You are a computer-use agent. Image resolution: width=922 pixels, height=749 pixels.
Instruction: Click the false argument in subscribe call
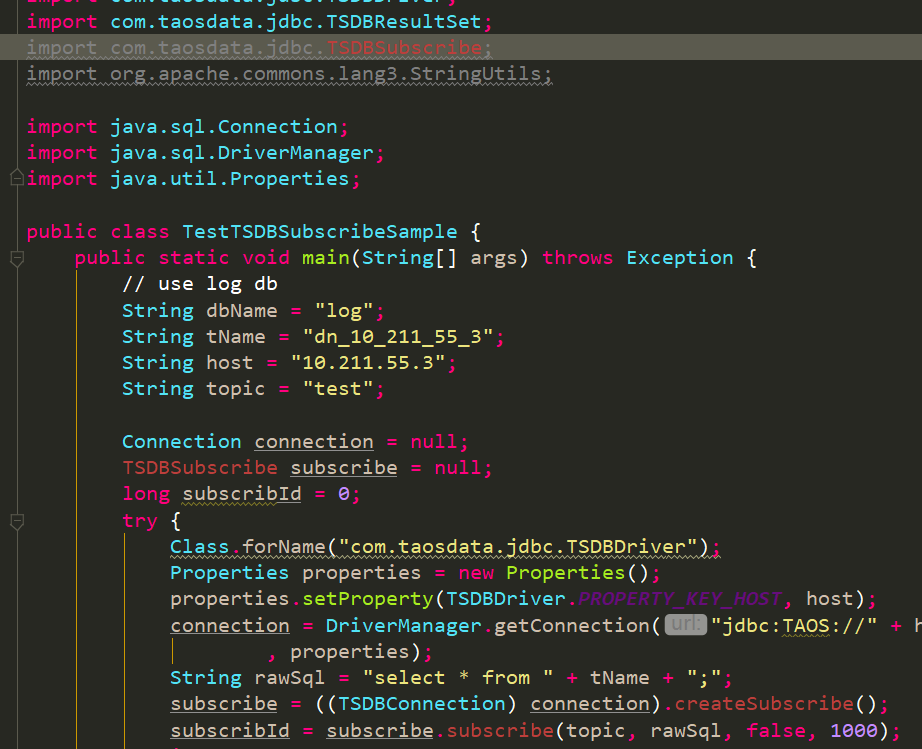point(776,731)
